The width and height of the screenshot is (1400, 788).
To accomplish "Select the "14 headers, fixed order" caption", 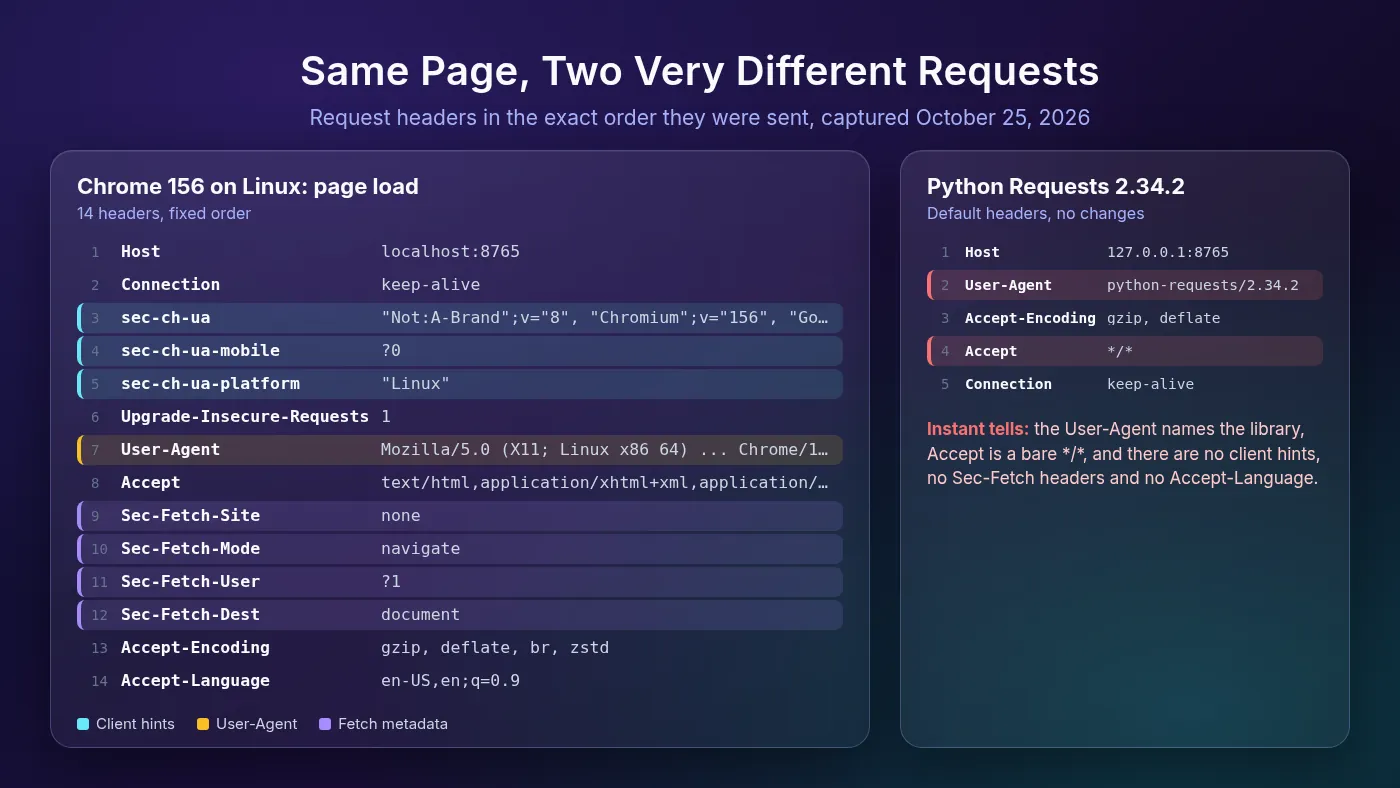I will [164, 213].
